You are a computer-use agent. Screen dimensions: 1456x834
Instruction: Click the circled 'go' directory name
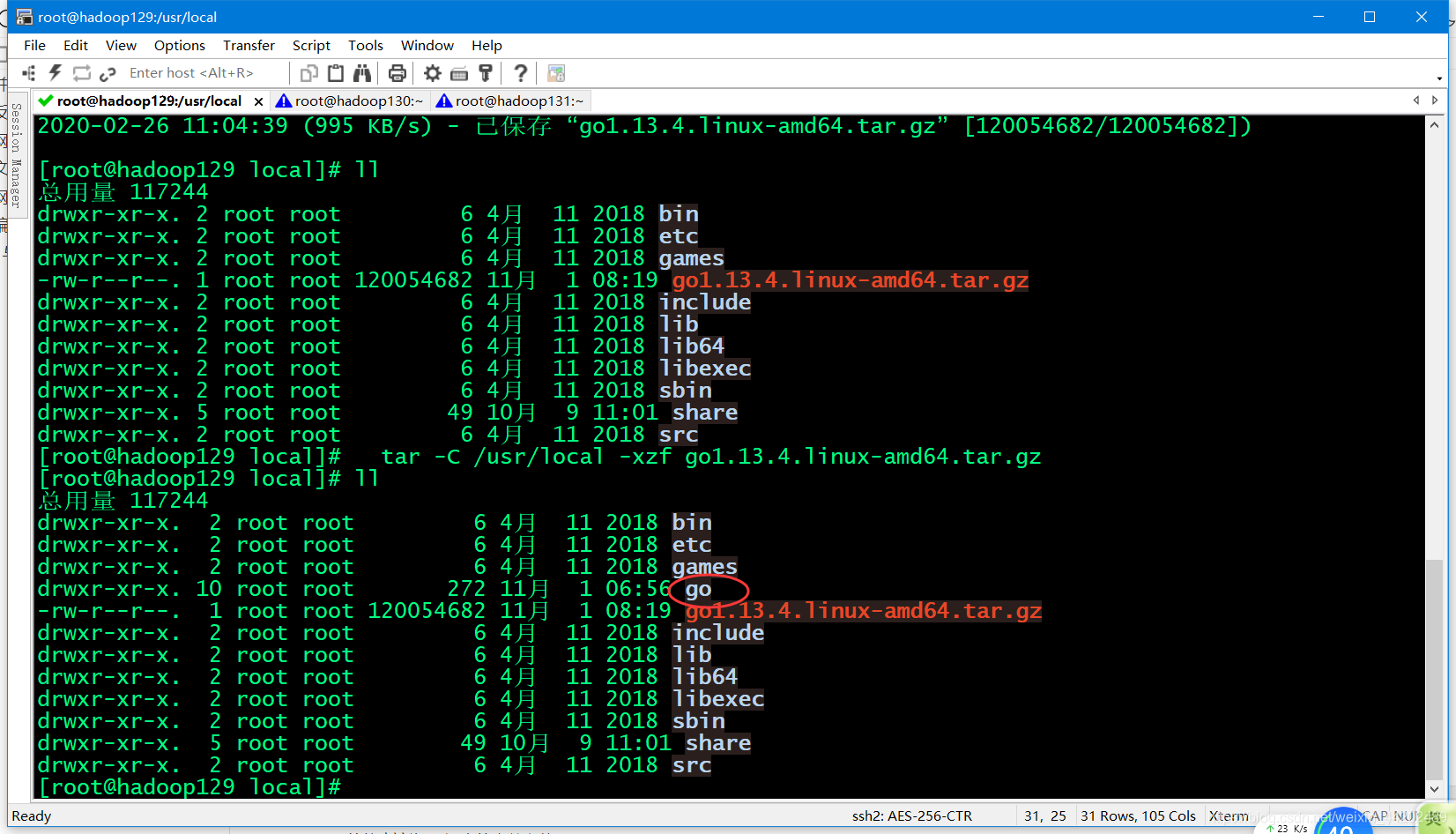click(x=698, y=589)
